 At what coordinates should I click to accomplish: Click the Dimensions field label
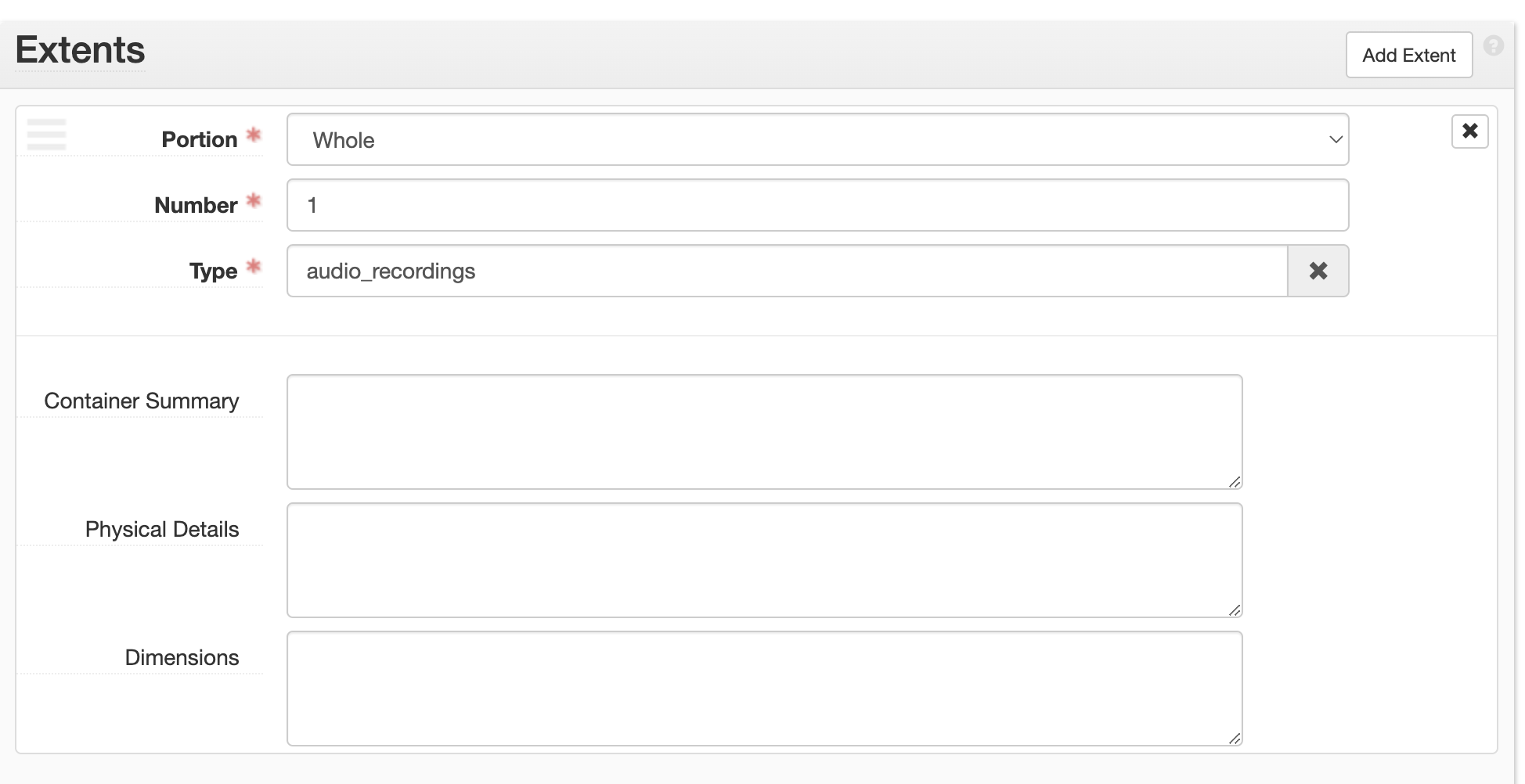[182, 658]
